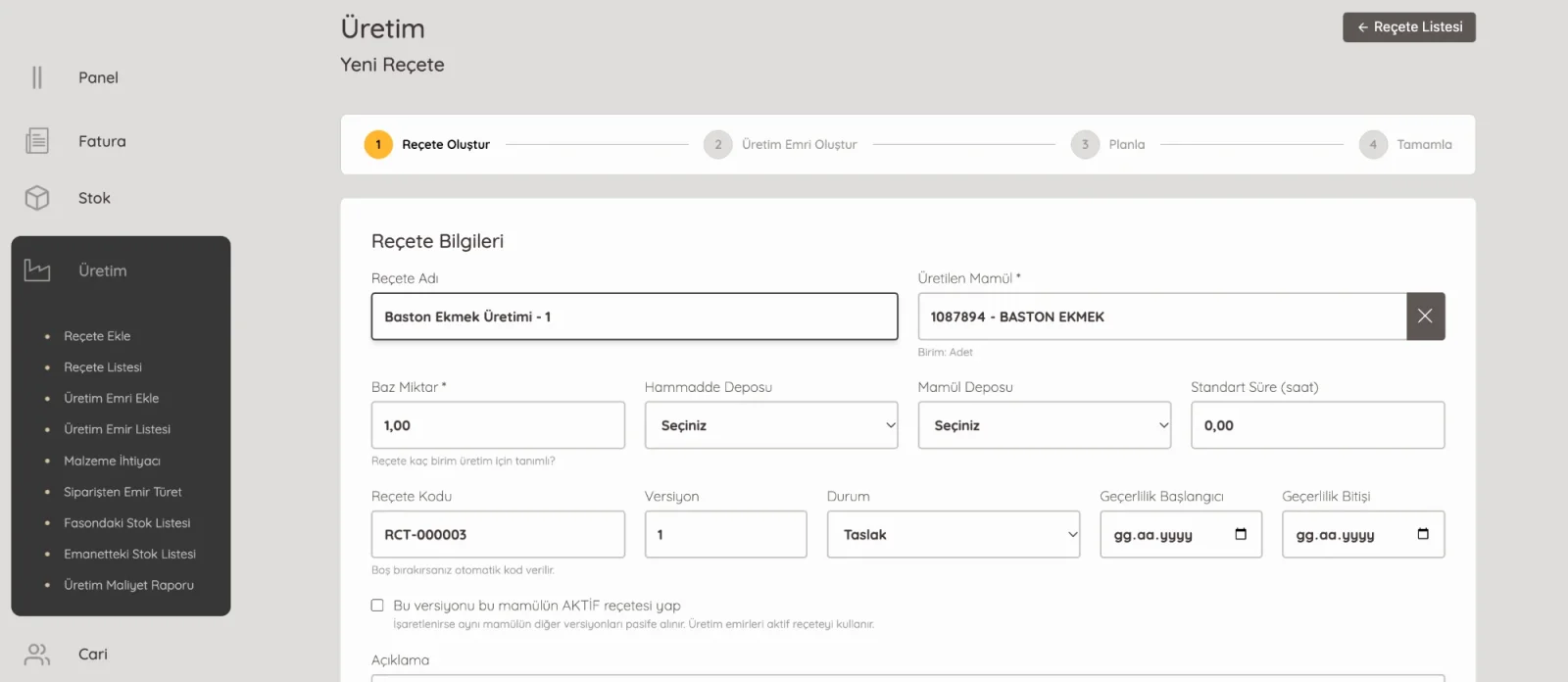Click the Geçerlilik Başlangıcı date field

coord(1181,535)
